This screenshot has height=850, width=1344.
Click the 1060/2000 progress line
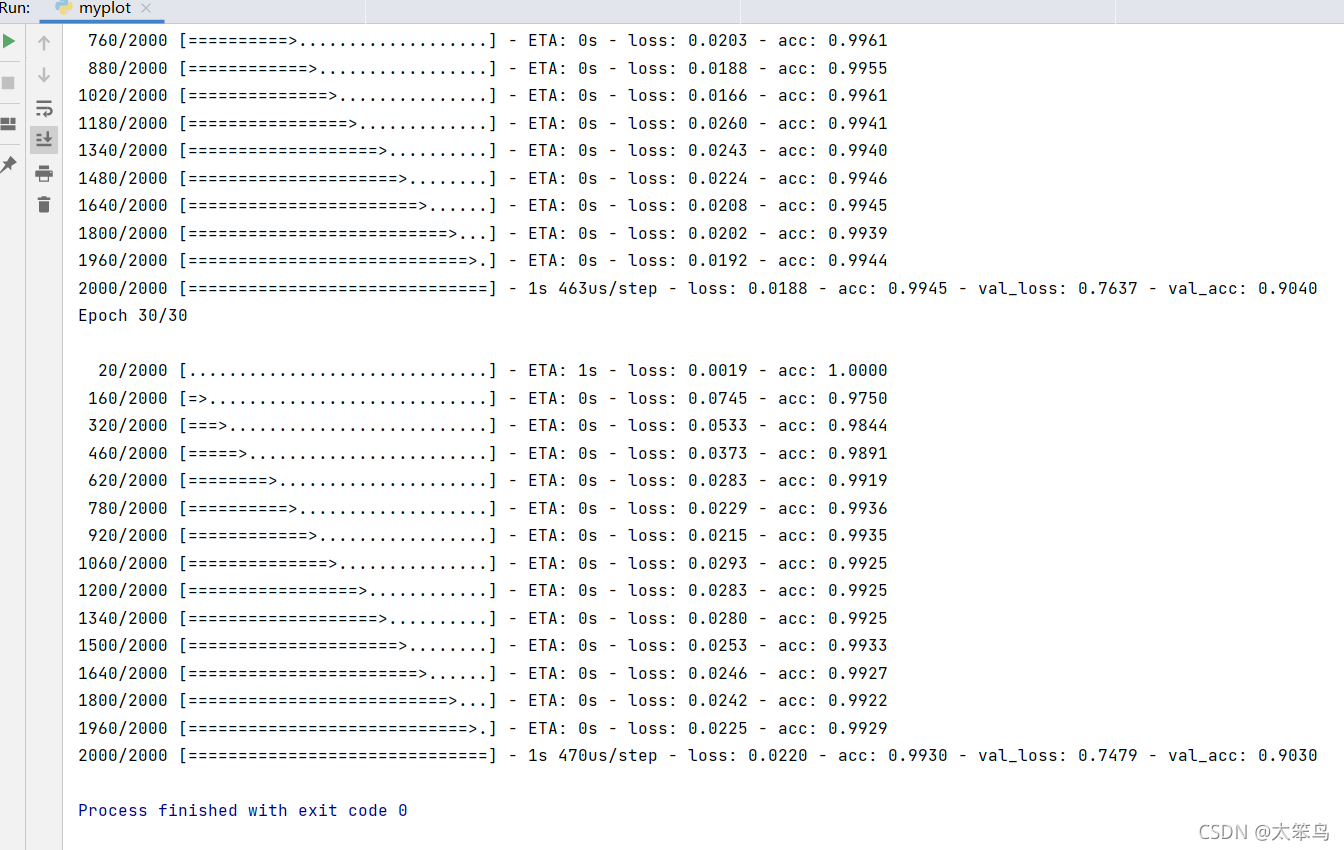click(483, 563)
